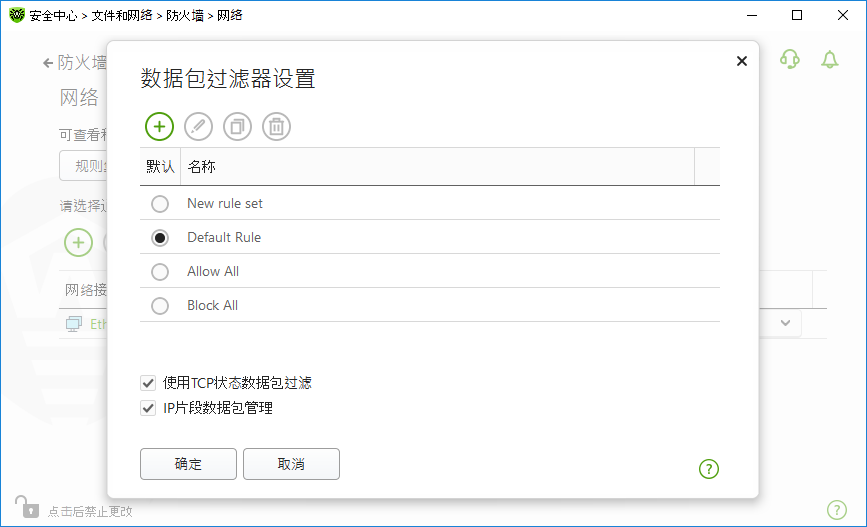
Task: Open the dialog help question mark icon
Action: 709,468
